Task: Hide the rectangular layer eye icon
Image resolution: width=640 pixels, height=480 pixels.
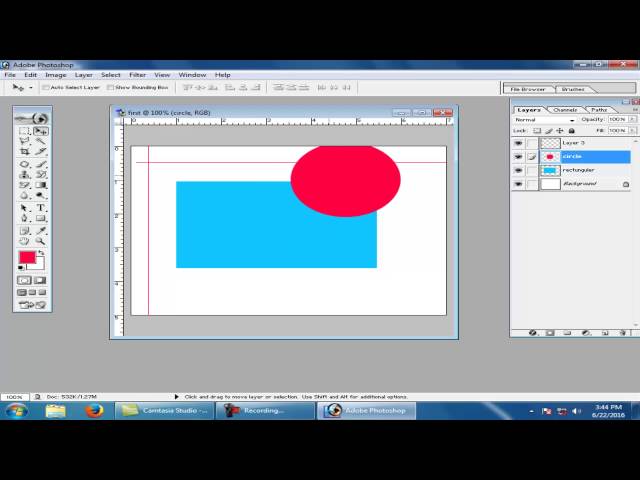Action: pos(518,170)
